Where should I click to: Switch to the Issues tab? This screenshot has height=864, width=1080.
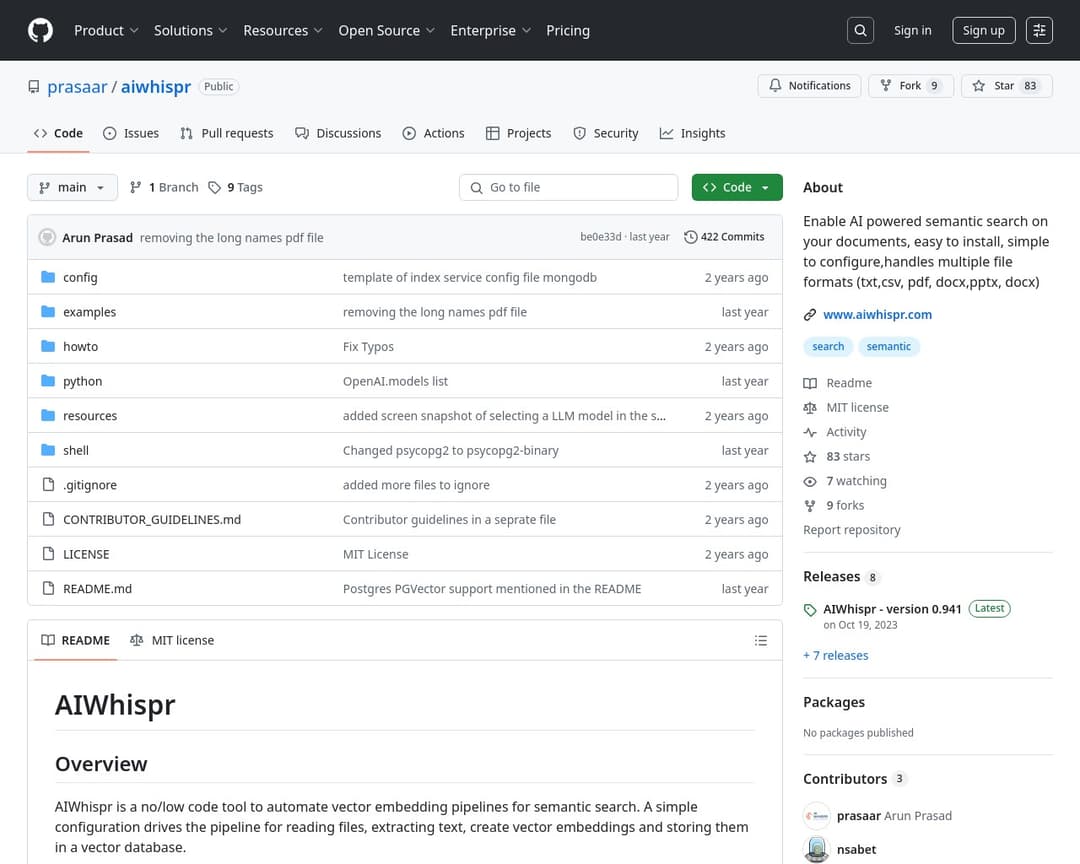[x=131, y=133]
